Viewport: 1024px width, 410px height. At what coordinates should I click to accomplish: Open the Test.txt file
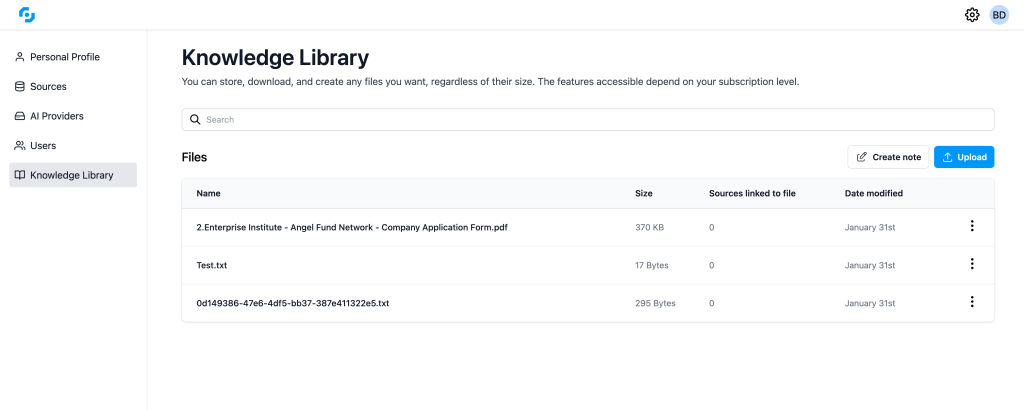[x=212, y=266]
